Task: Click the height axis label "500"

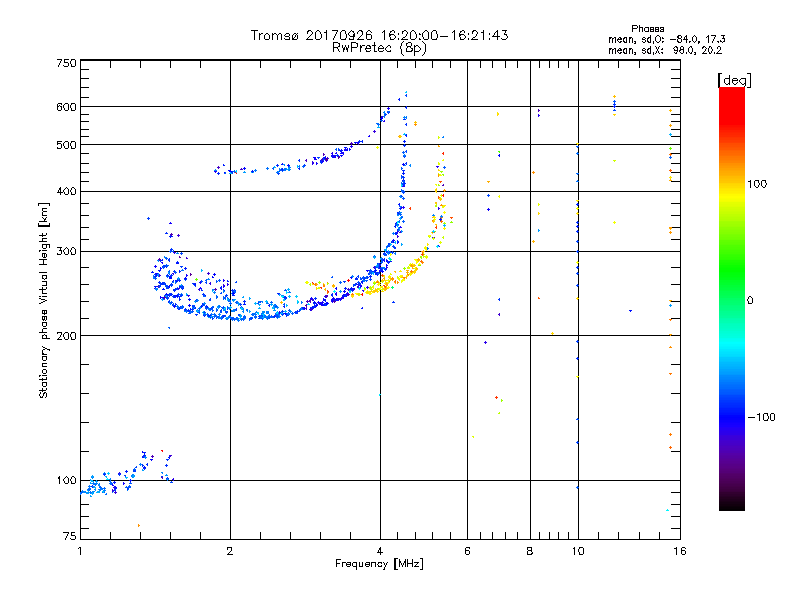Action: tap(67, 145)
